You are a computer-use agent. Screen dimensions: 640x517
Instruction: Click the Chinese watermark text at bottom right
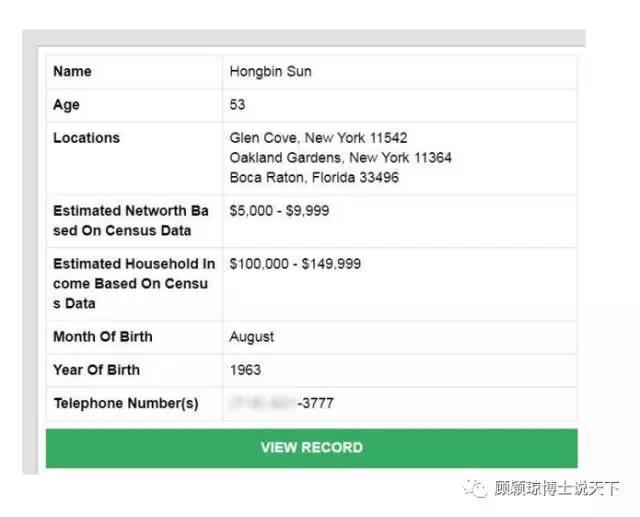click(x=556, y=488)
